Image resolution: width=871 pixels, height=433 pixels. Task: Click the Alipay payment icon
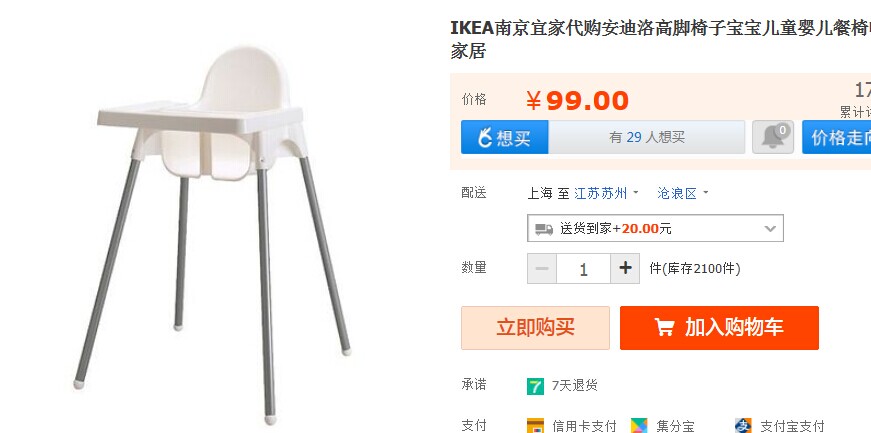click(743, 426)
